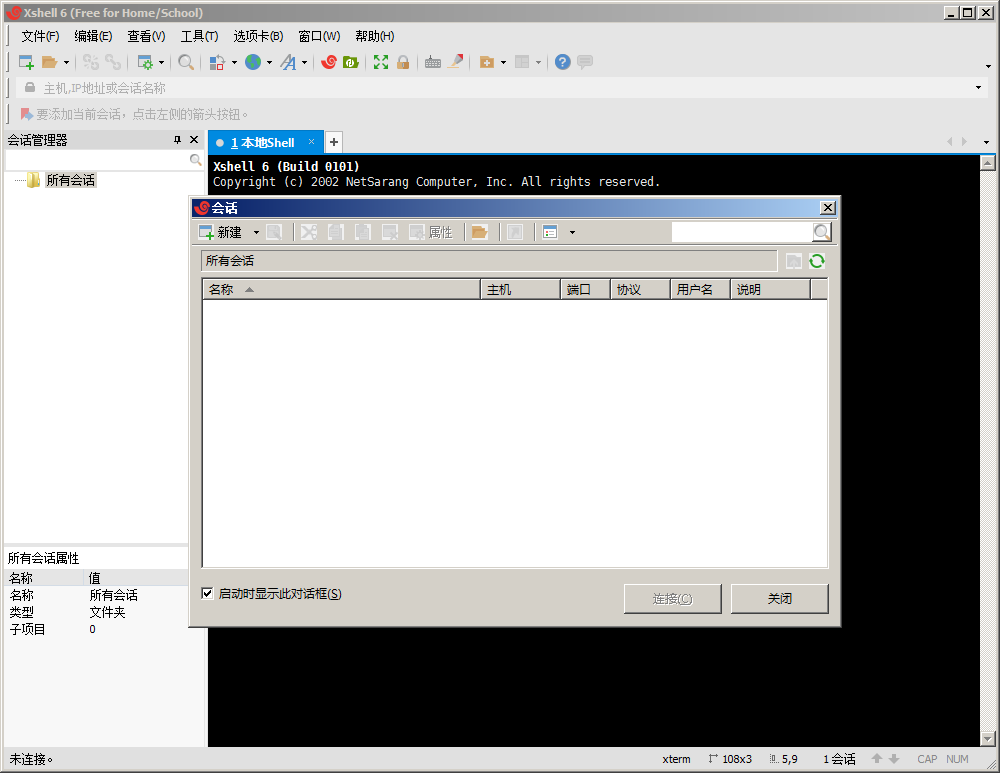Open the color scheme dropdown arrow
Screen dimensions: 1000x773
[234, 63]
